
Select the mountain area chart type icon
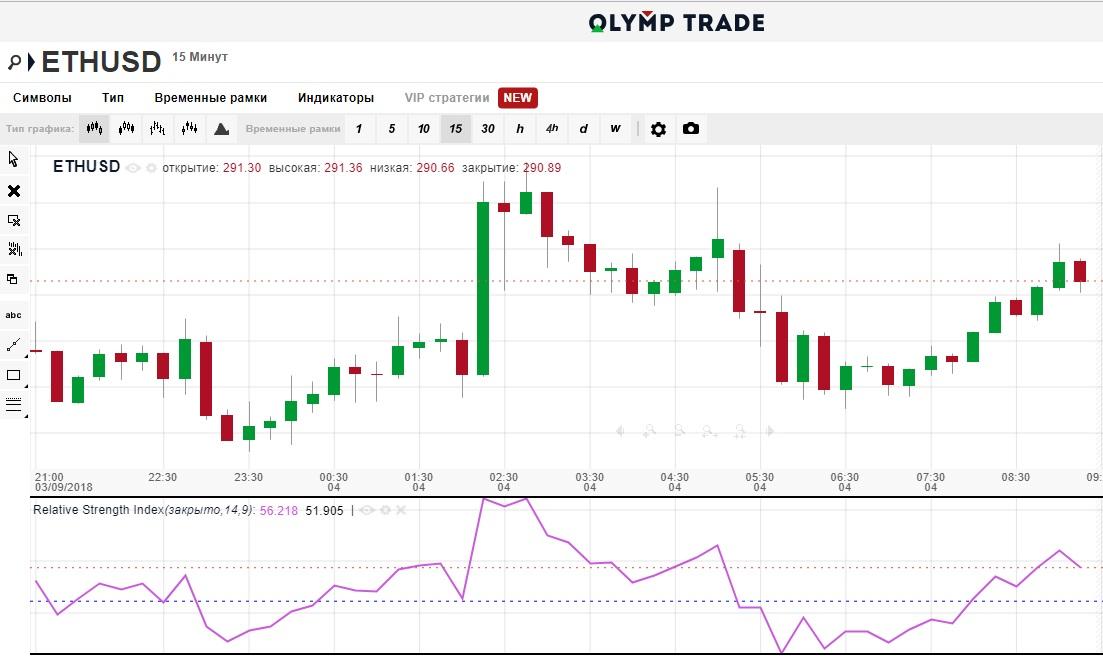pyautogui.click(x=222, y=129)
